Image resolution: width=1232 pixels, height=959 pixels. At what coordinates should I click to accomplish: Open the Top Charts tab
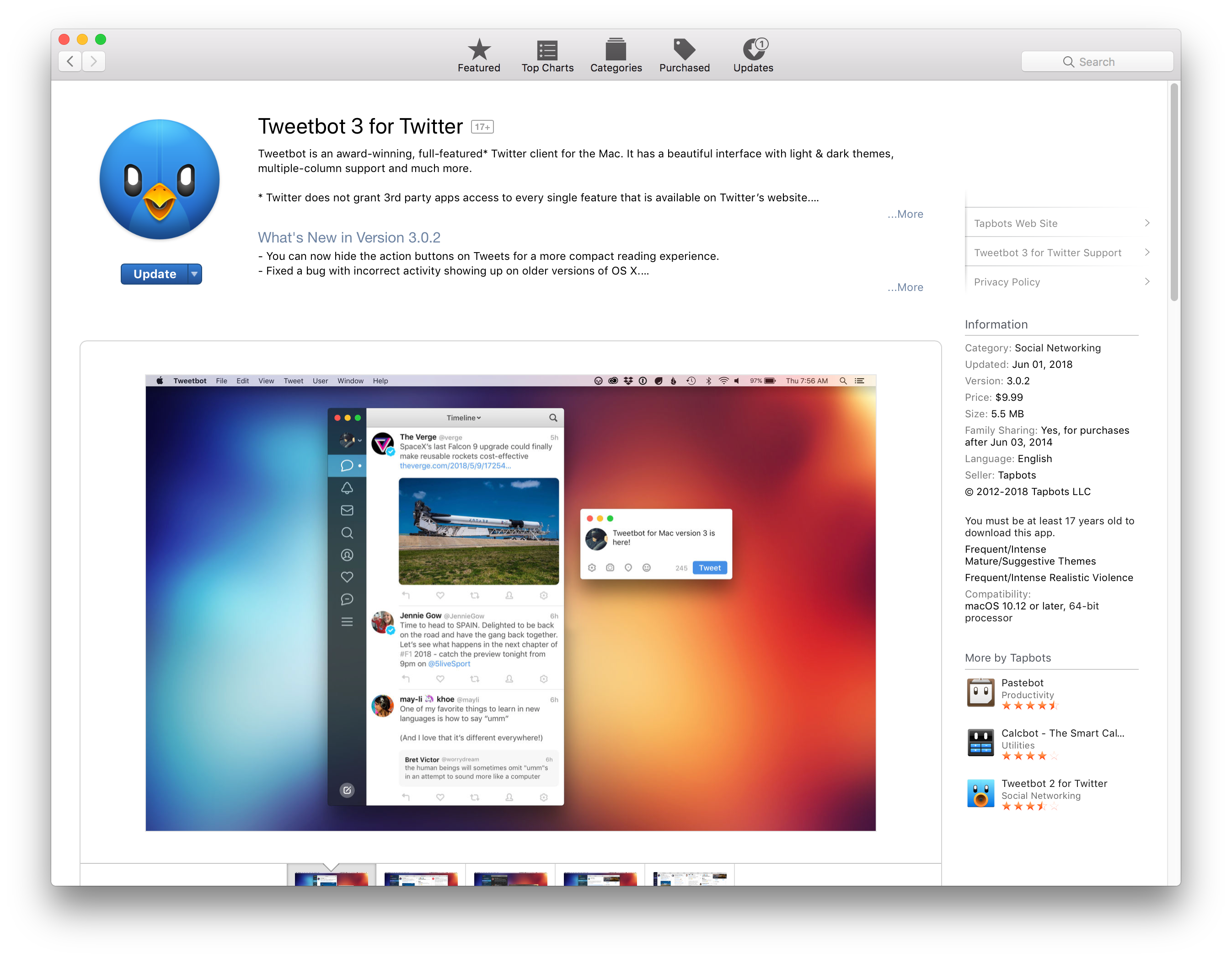point(547,56)
